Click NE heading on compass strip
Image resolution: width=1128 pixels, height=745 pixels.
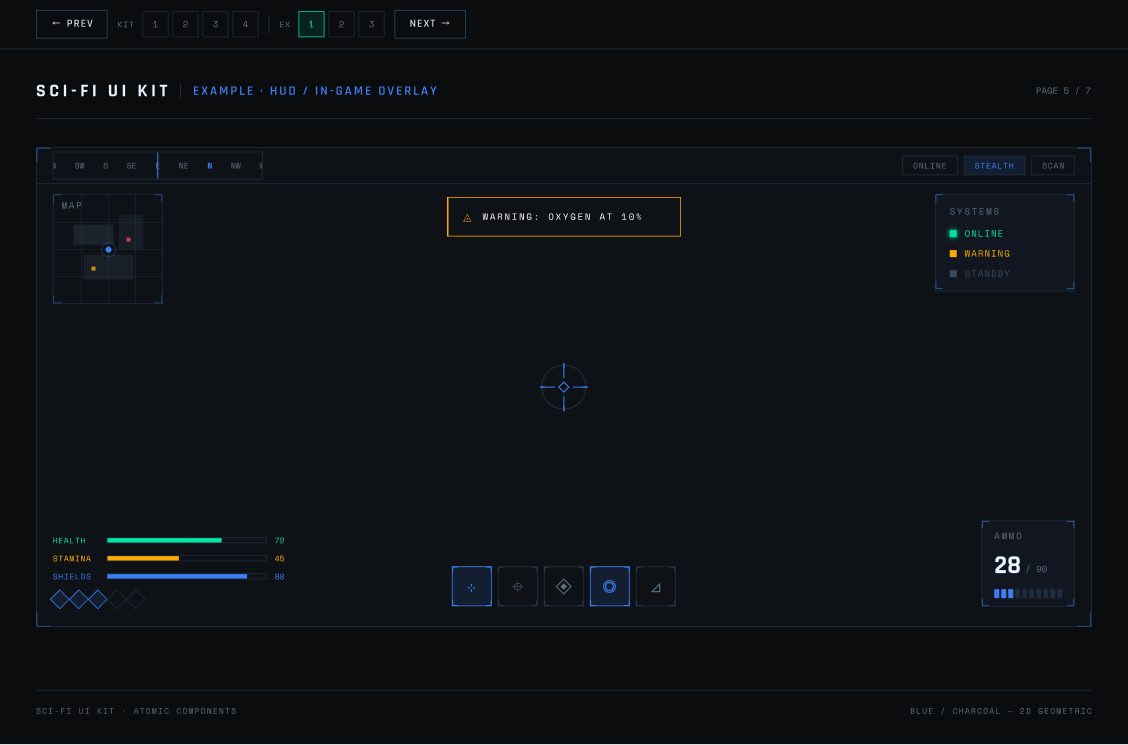click(183, 166)
